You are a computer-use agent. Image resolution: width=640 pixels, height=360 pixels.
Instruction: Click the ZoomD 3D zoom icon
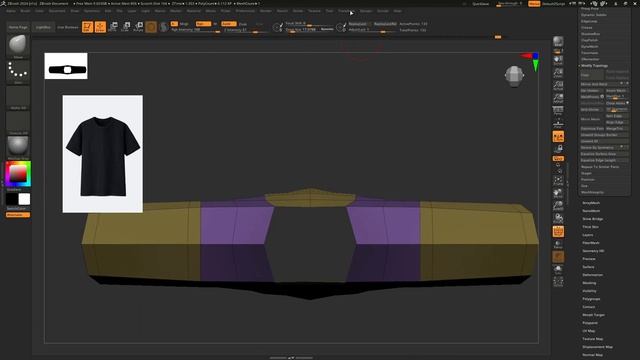coord(558,206)
